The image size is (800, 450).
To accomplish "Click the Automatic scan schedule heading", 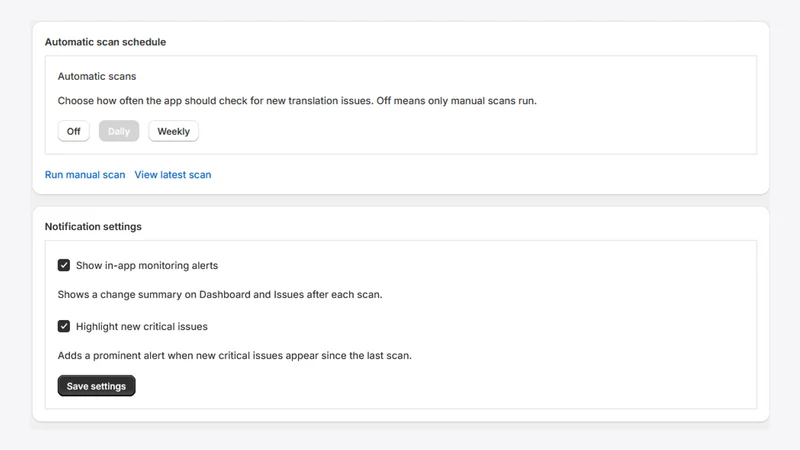I will (x=106, y=42).
